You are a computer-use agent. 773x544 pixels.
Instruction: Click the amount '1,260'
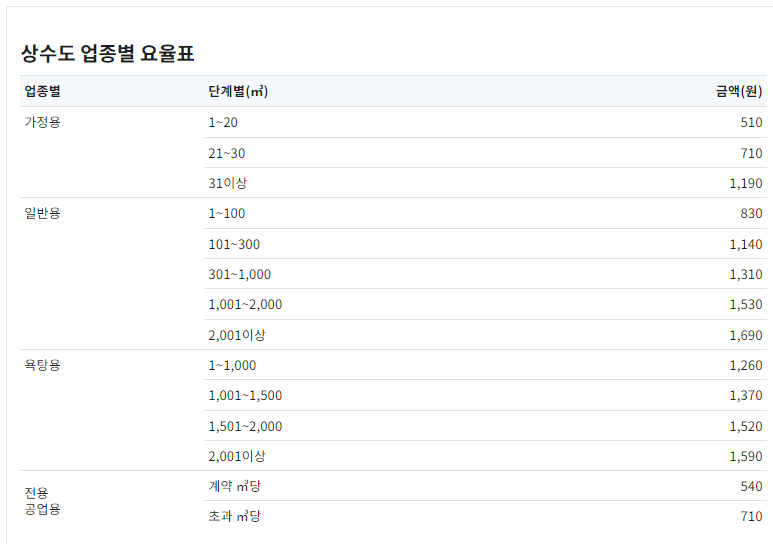tap(746, 365)
